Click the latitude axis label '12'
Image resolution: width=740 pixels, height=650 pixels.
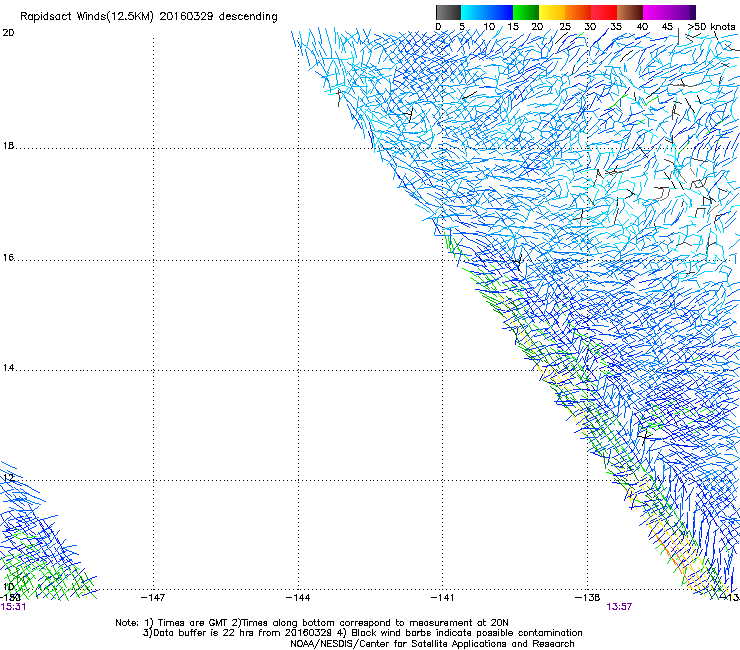click(x=8, y=478)
